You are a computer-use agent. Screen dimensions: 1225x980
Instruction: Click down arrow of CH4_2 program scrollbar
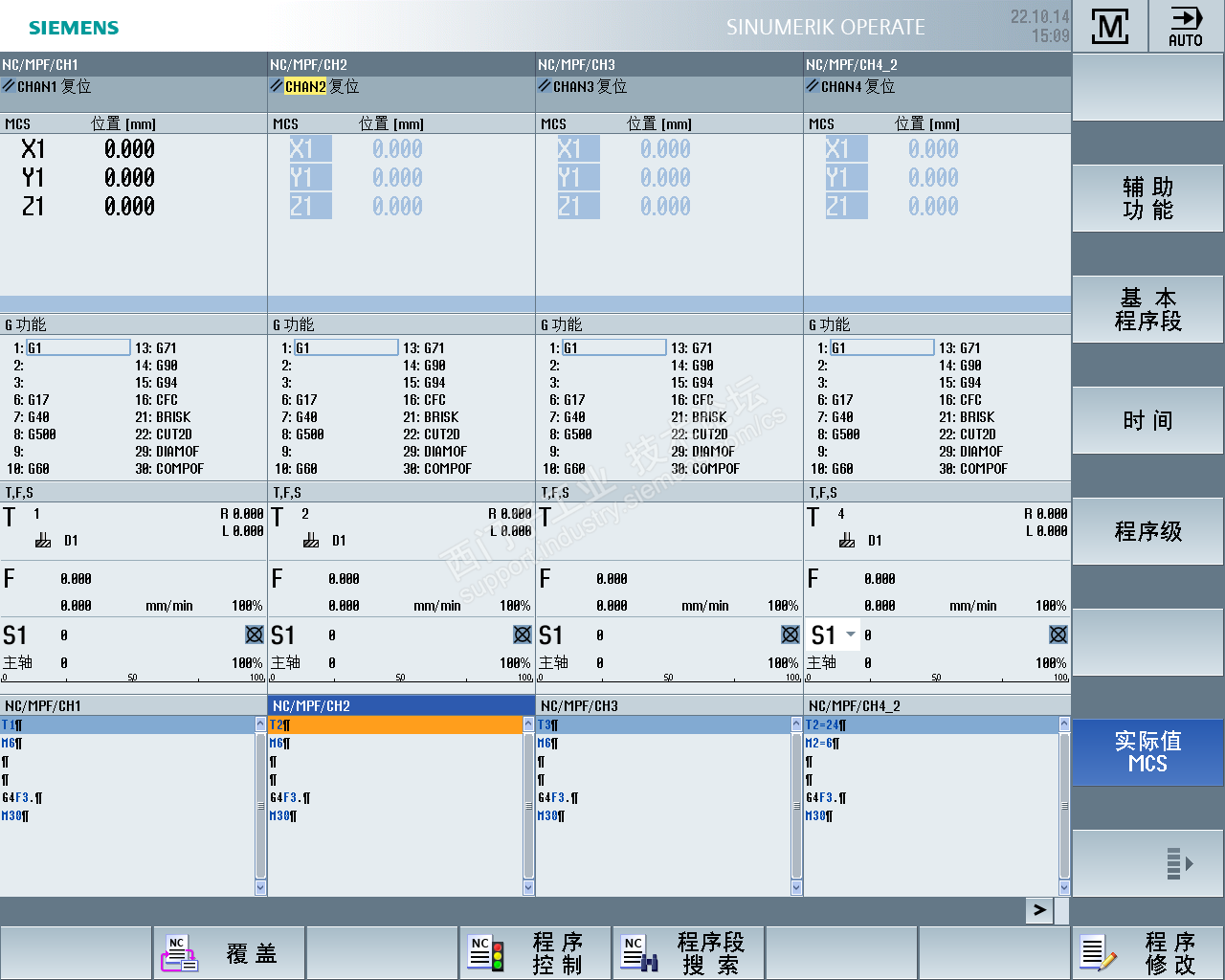[1064, 887]
